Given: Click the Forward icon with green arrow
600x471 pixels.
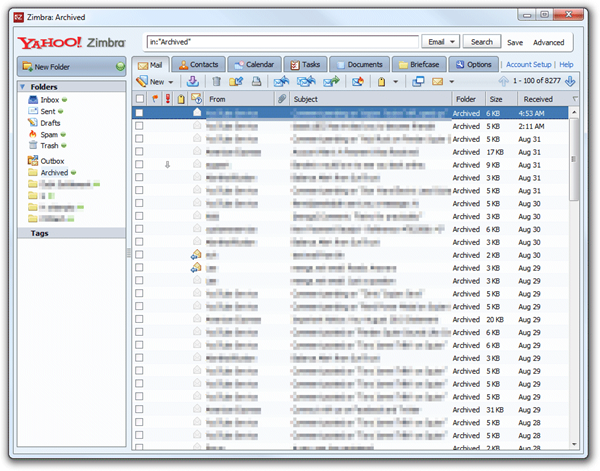Looking at the screenshot, I should coord(331,81).
